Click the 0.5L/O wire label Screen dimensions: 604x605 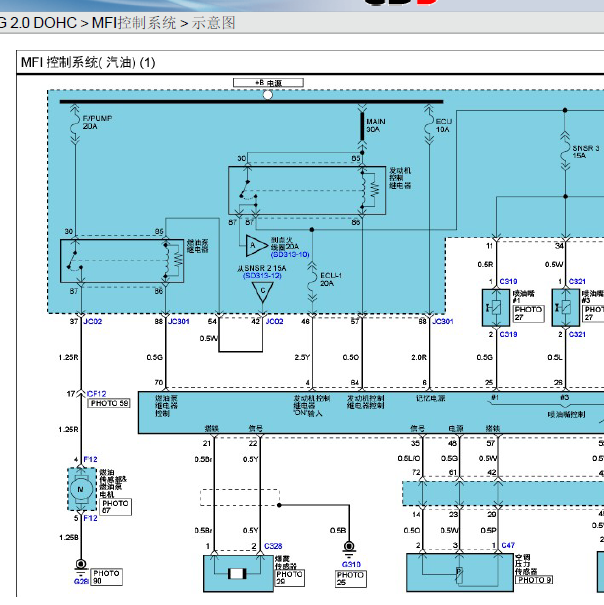coord(409,458)
